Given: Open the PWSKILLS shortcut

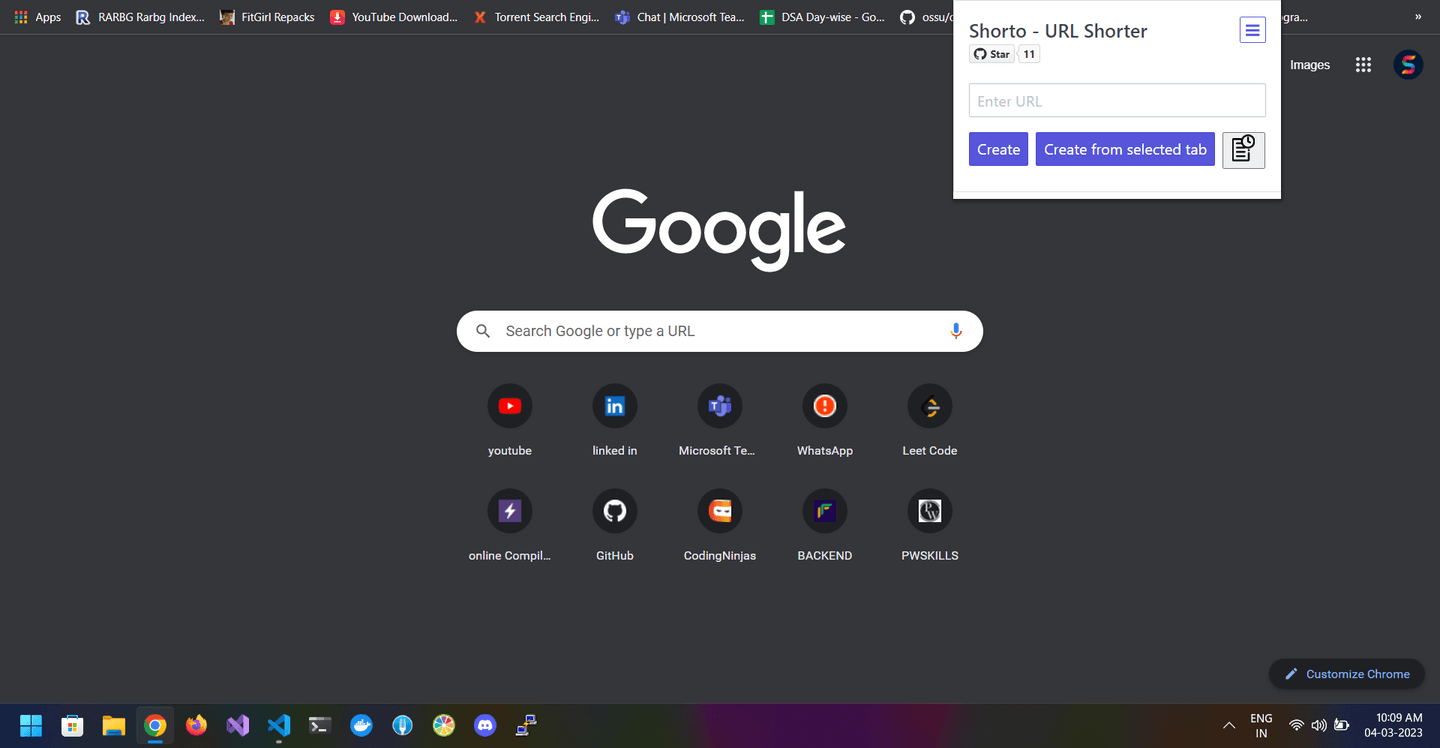Looking at the screenshot, I should tap(930, 525).
